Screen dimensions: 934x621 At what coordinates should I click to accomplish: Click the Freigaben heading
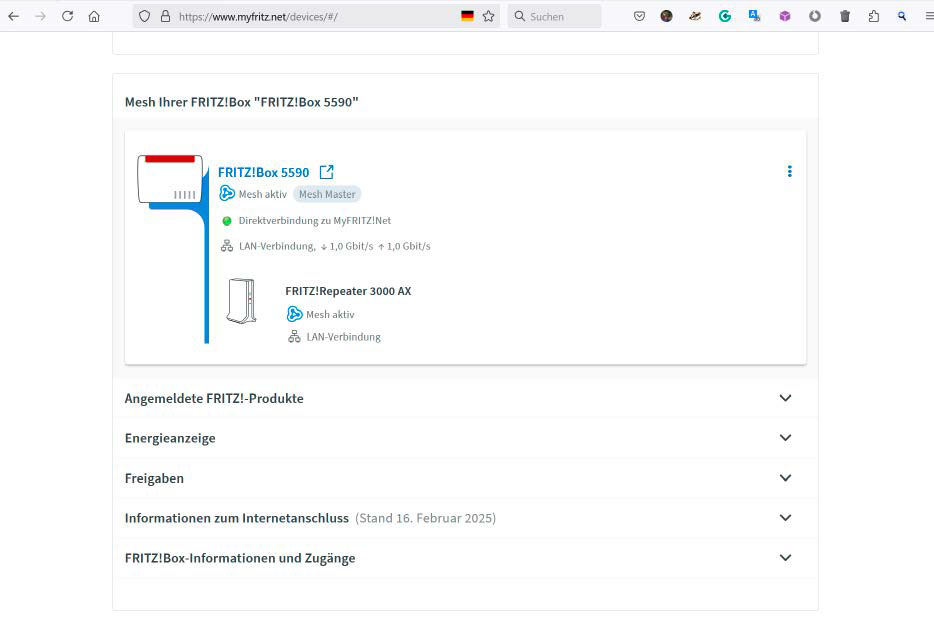[x=154, y=478]
